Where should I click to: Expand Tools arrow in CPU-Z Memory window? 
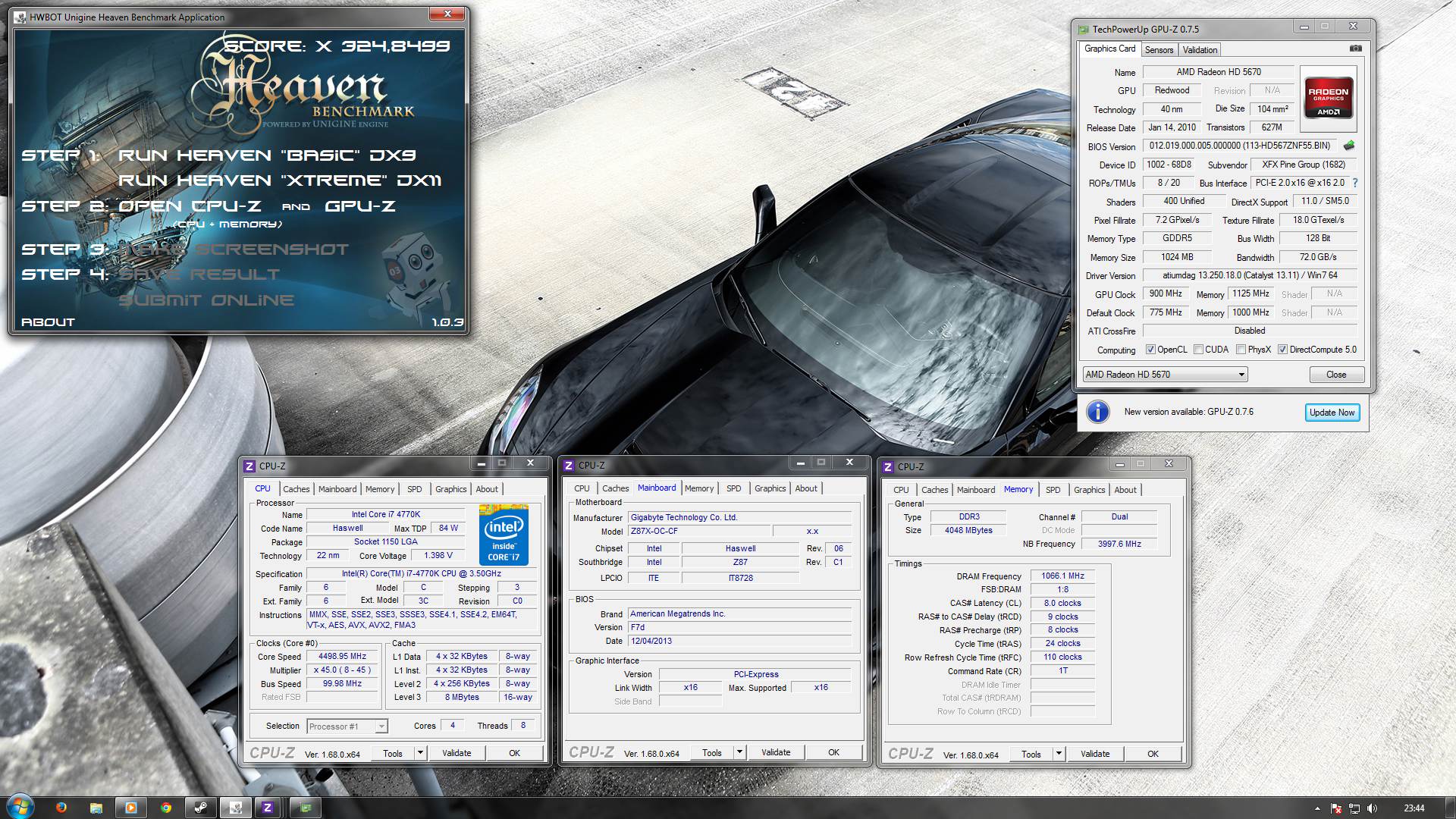tap(1059, 754)
